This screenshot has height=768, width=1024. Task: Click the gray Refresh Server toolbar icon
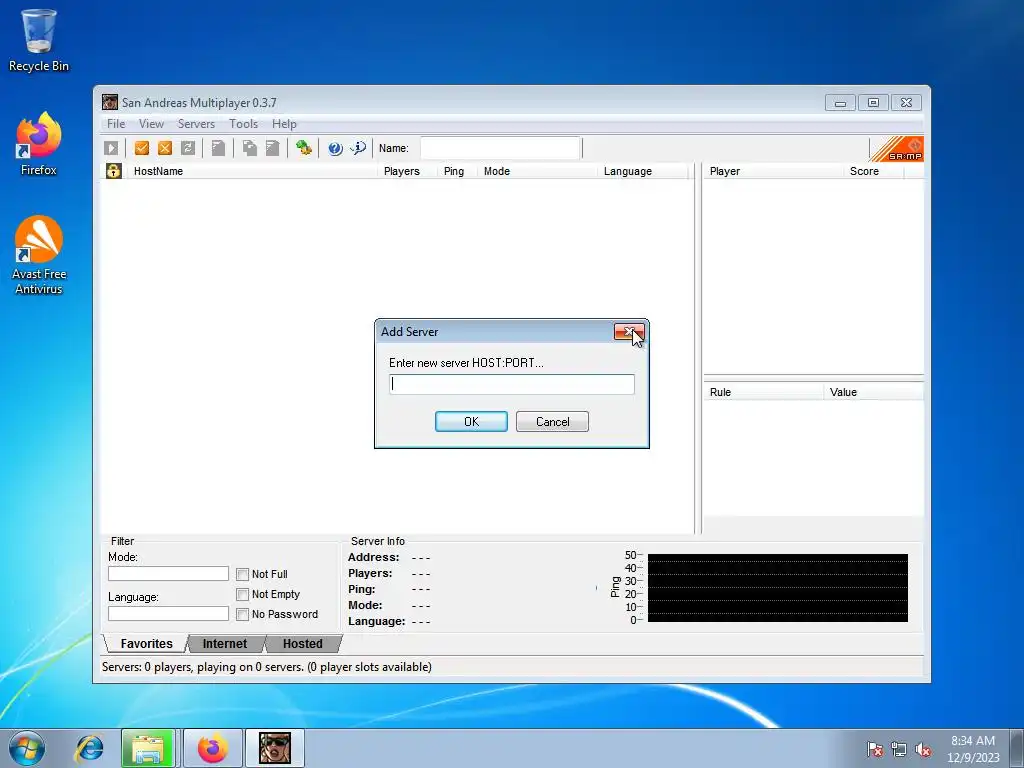coord(188,148)
